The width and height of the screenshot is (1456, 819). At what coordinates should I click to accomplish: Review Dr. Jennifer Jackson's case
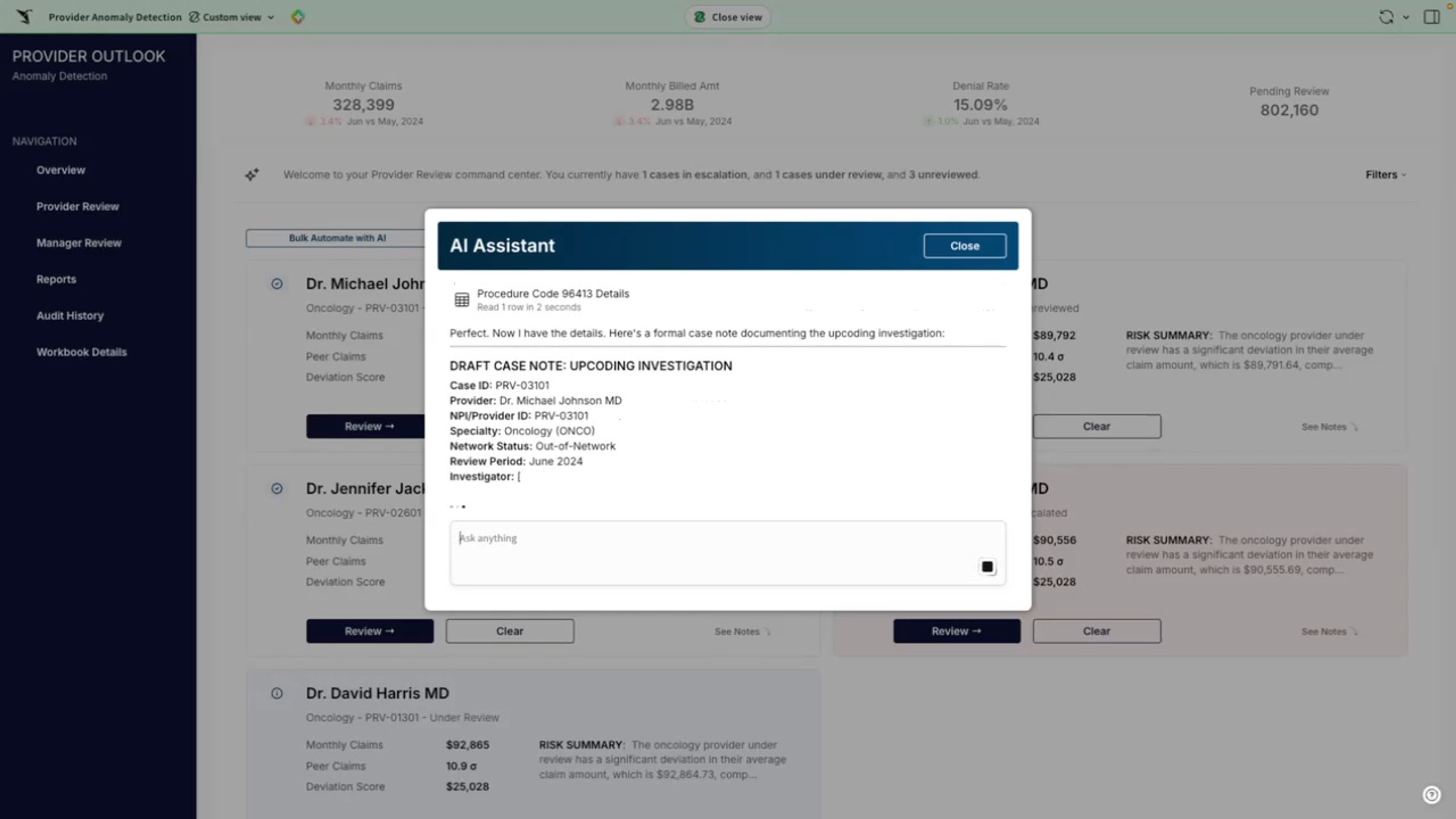(x=370, y=631)
